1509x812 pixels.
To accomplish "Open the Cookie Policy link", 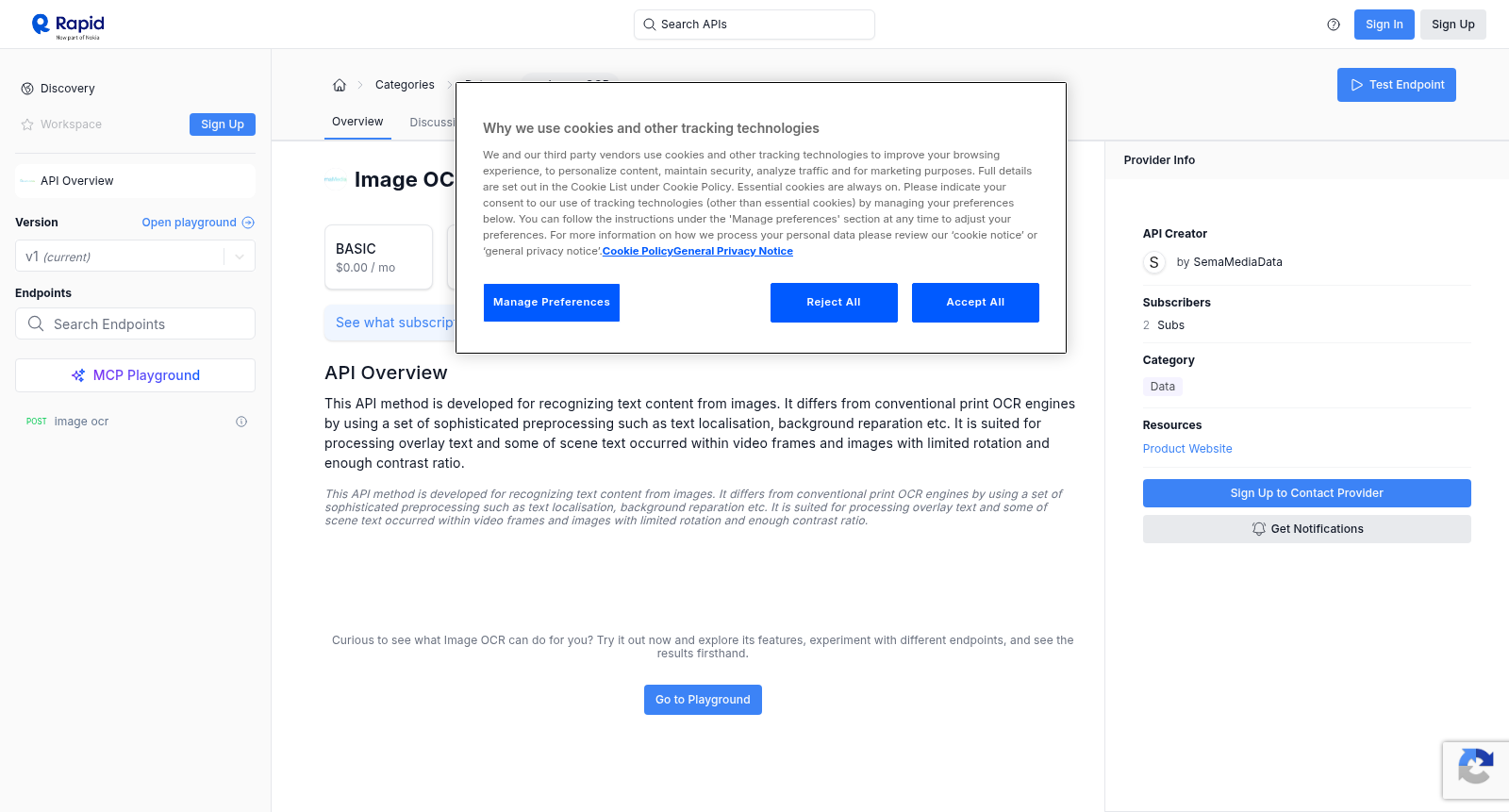I will (x=638, y=251).
